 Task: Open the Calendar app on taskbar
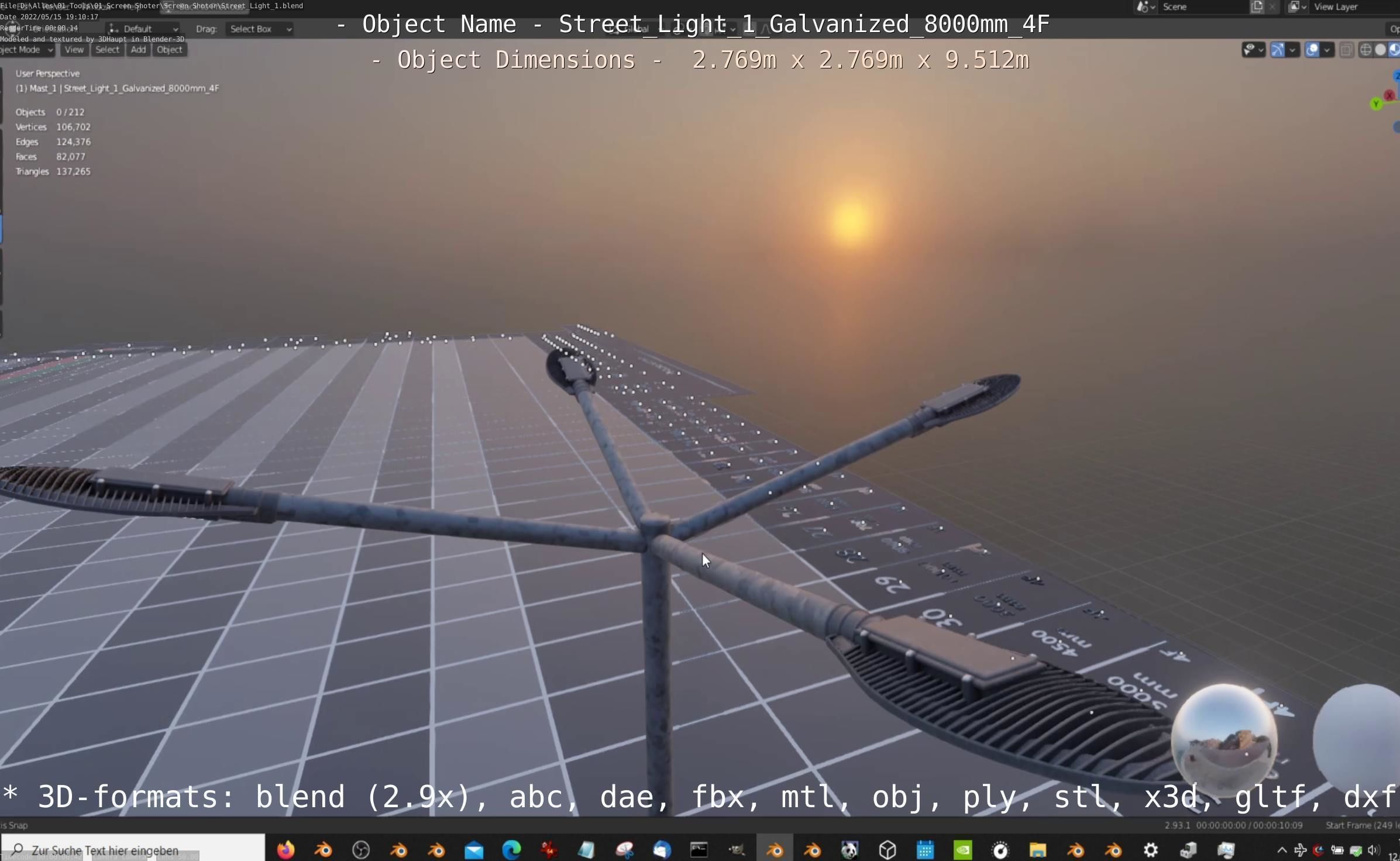click(925, 849)
